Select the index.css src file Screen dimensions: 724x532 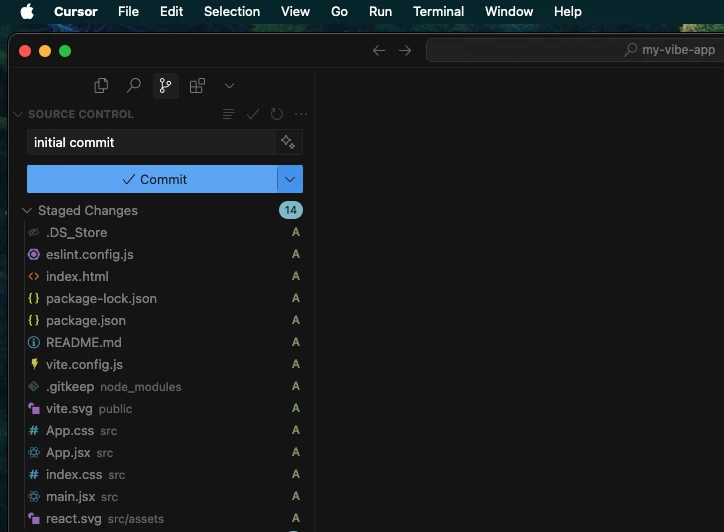tap(163, 474)
